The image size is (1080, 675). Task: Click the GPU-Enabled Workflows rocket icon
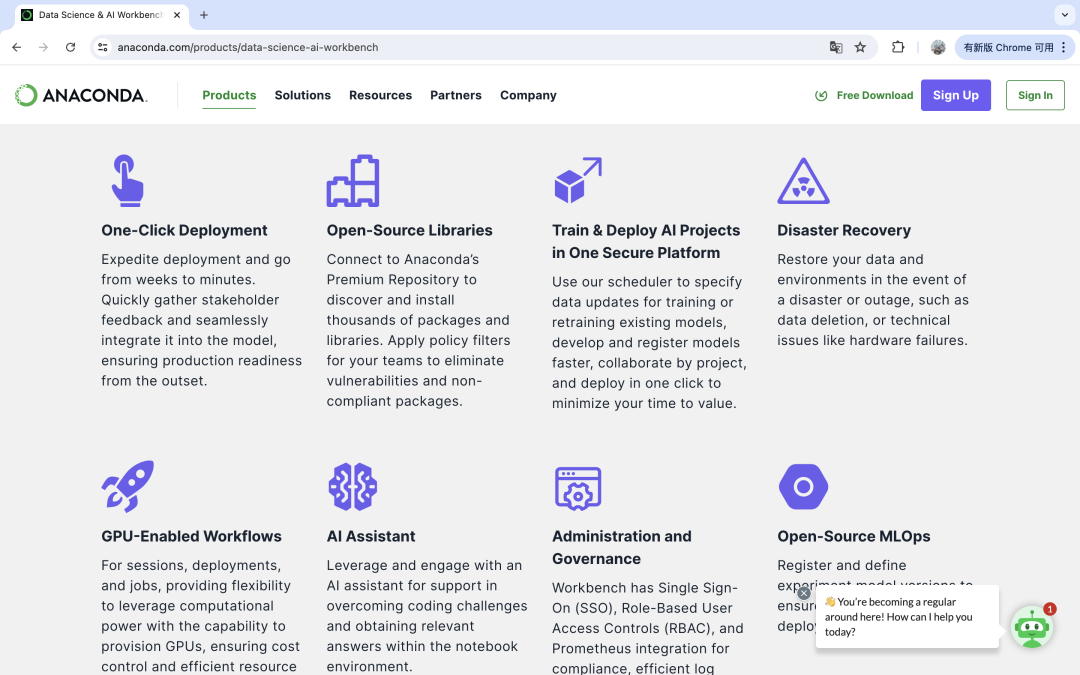[x=128, y=487]
